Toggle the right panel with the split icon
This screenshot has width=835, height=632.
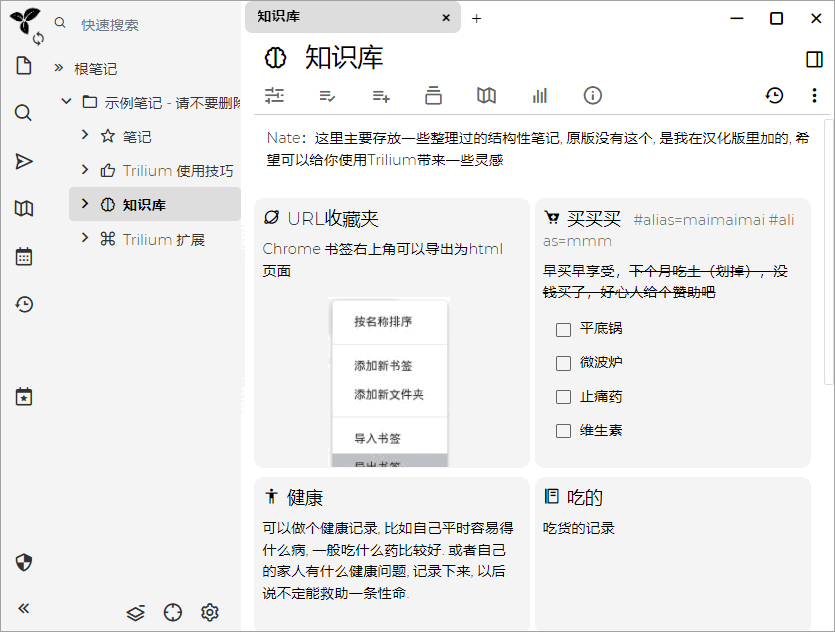click(x=813, y=59)
